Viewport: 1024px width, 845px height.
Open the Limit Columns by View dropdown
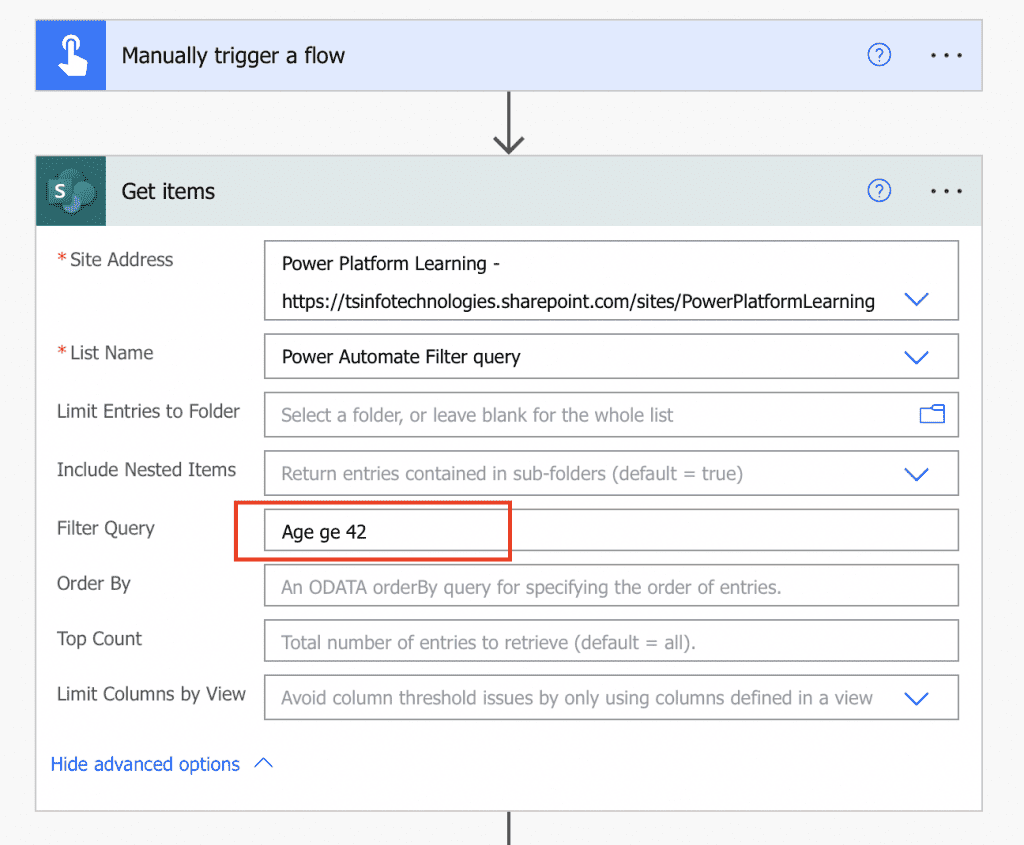point(917,697)
